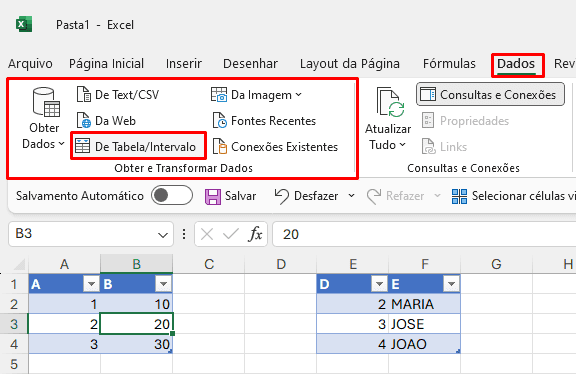Click Links in Consultas group
This screenshot has width=576, height=374.
pos(444,147)
